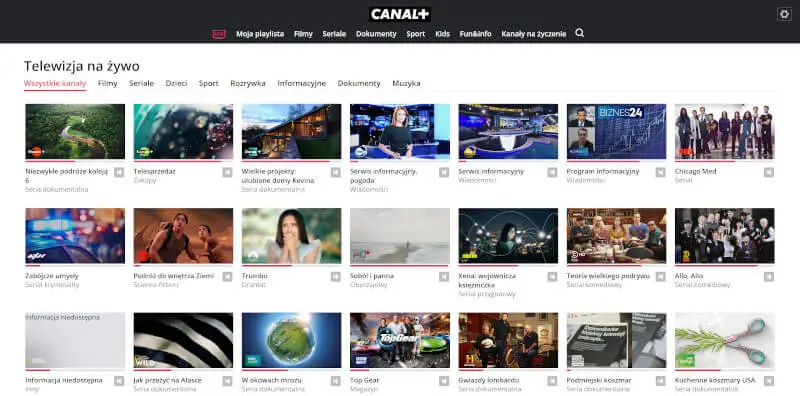
Task: Play the Niezwykłe podróże koleją forest thumbnail
Action: pyautogui.click(x=75, y=132)
